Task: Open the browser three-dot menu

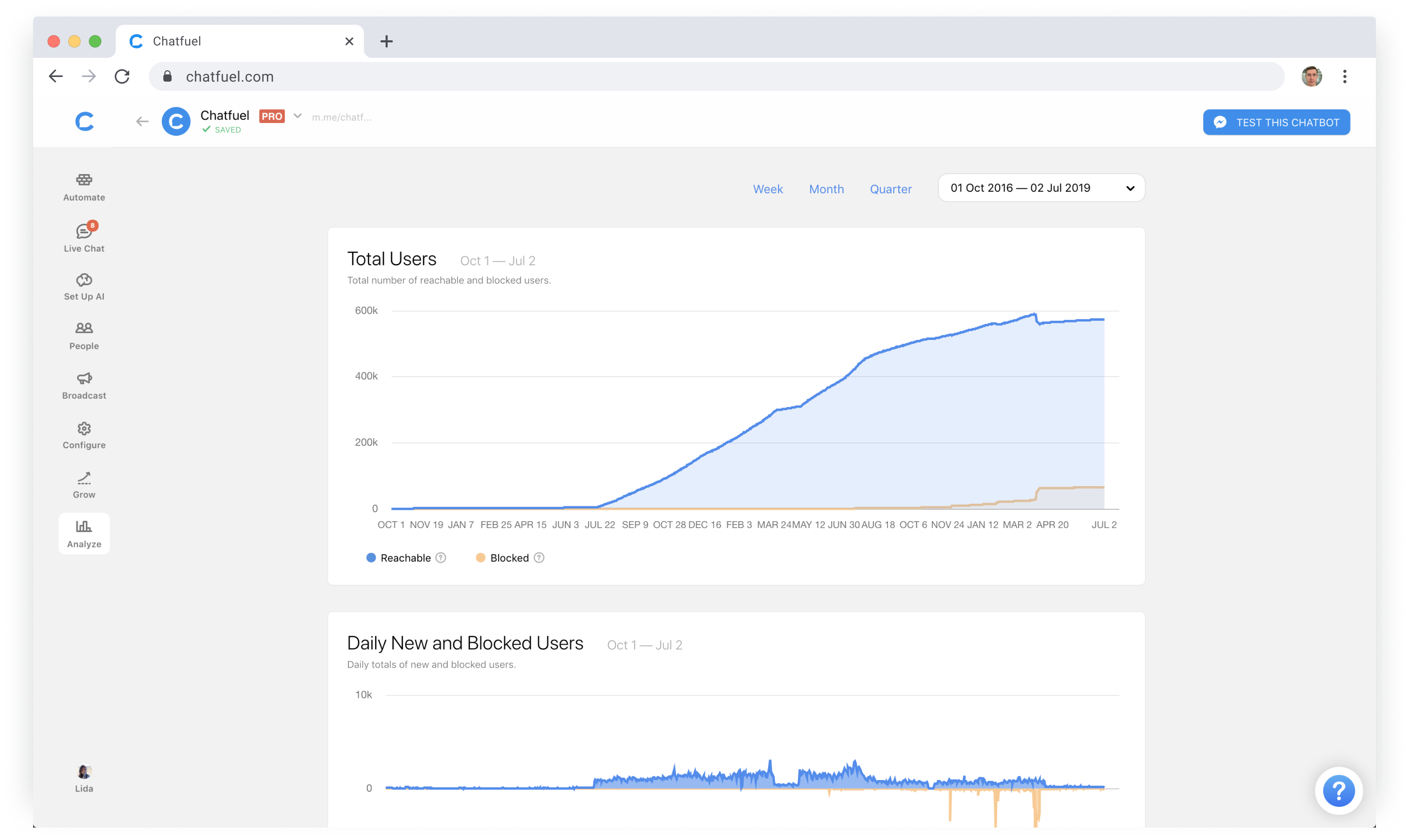Action: pos(1344,76)
